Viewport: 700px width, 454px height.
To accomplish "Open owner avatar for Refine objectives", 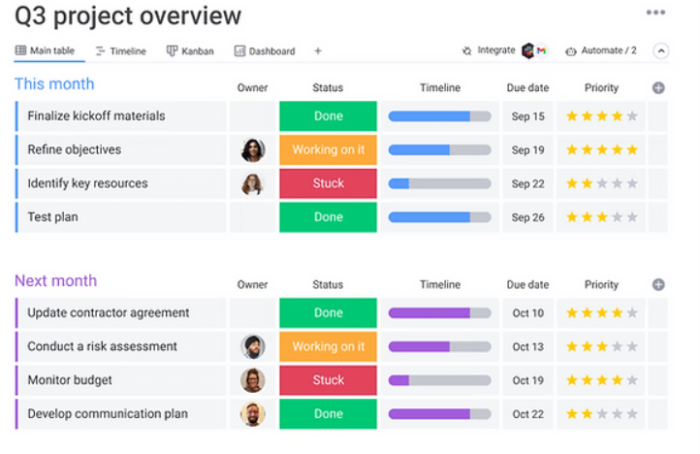I will (253, 150).
